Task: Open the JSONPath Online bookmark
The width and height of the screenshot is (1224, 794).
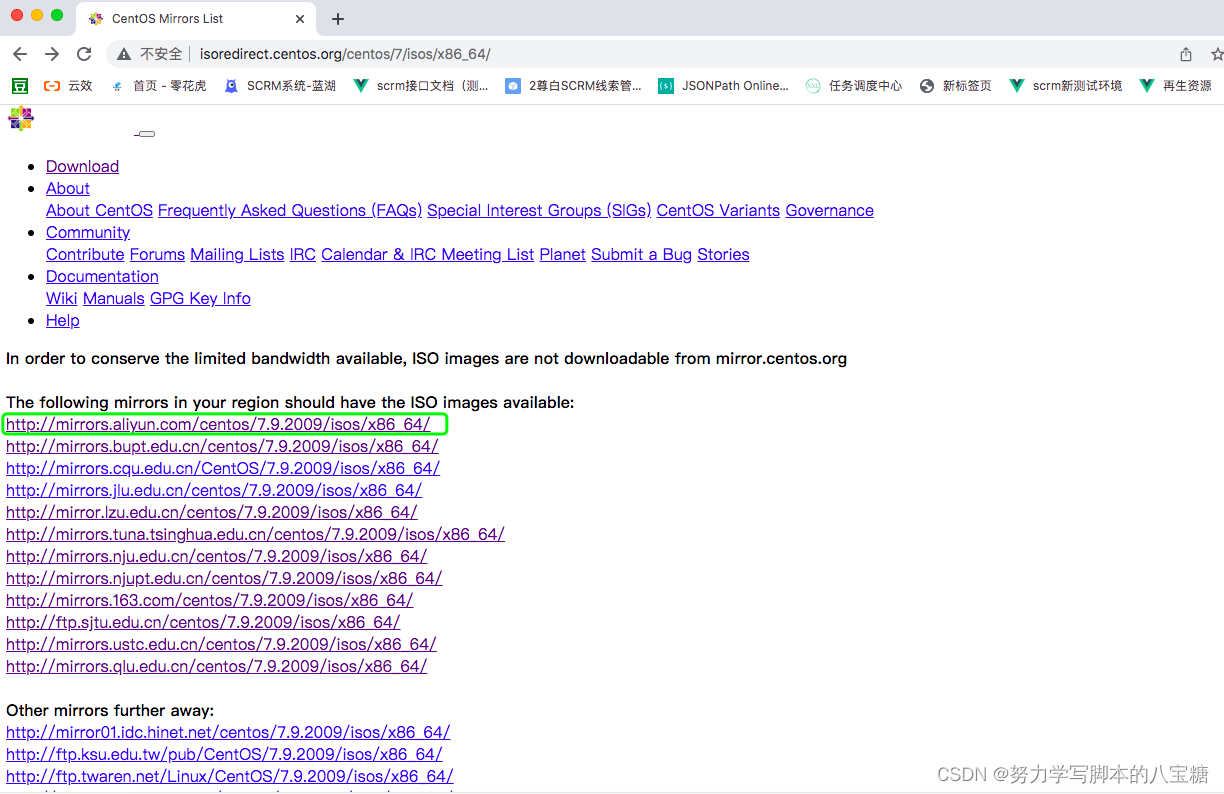Action: pos(724,86)
